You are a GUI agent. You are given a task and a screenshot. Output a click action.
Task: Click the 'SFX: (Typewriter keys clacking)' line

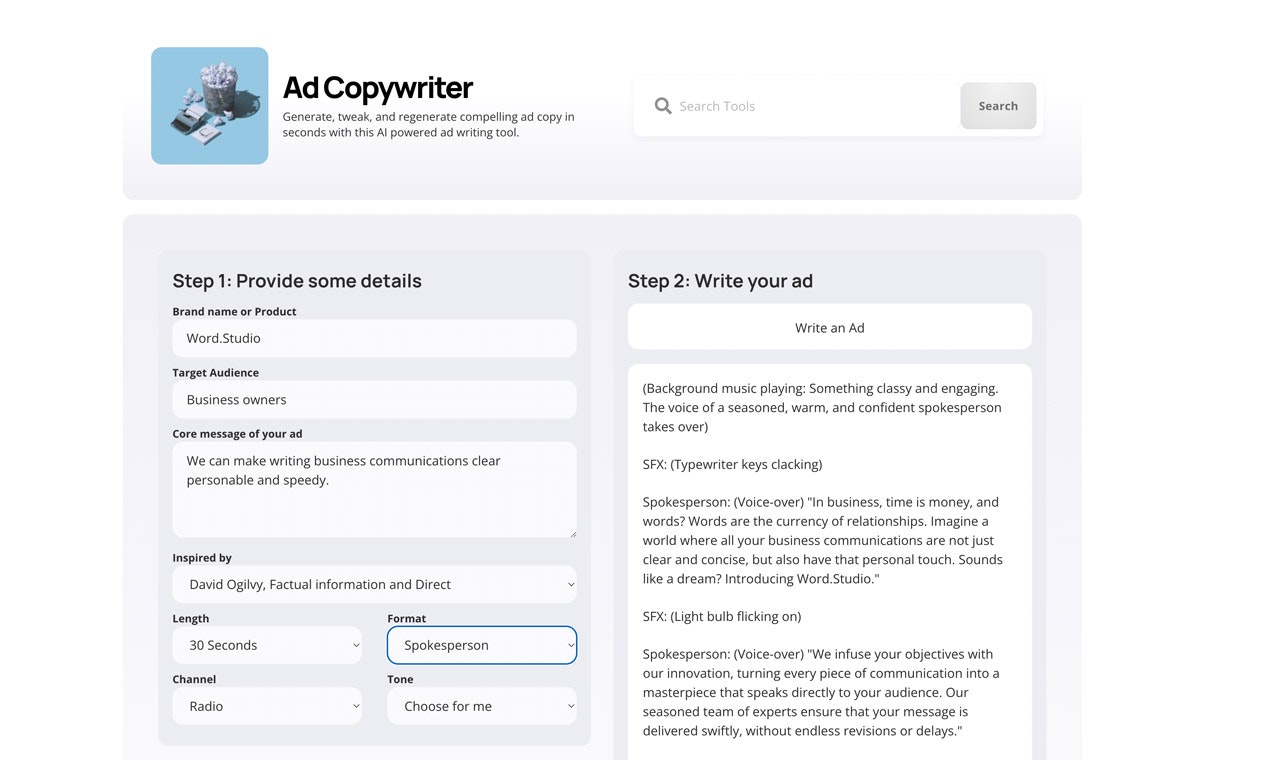tap(732, 464)
